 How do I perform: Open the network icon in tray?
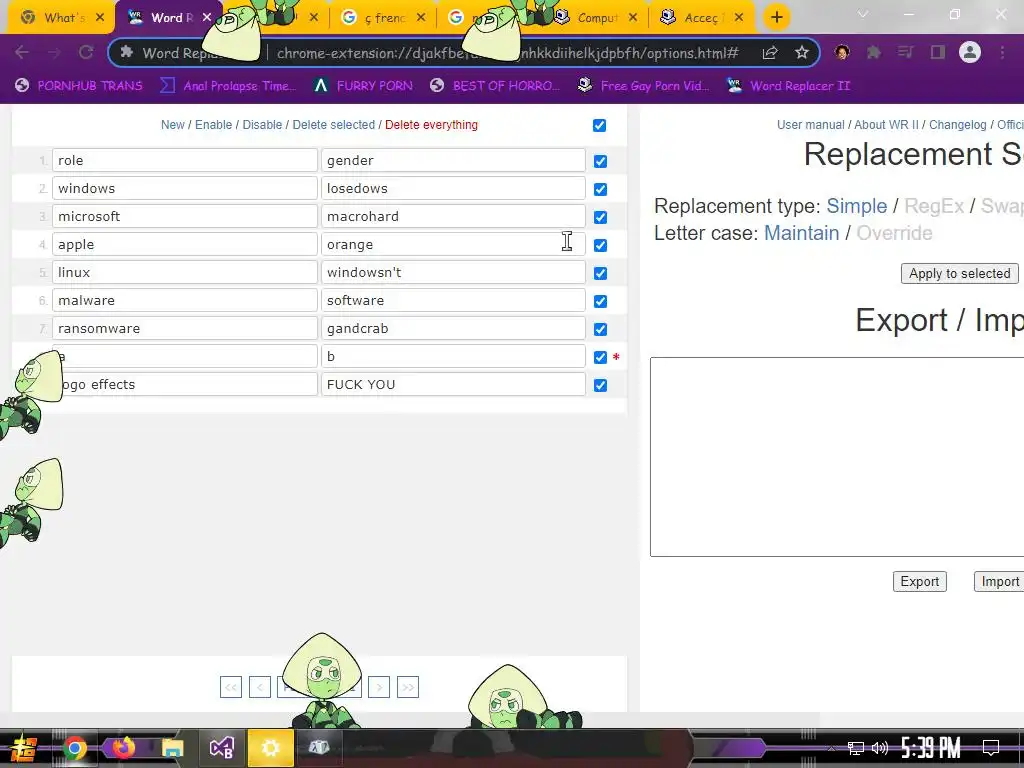coord(856,748)
